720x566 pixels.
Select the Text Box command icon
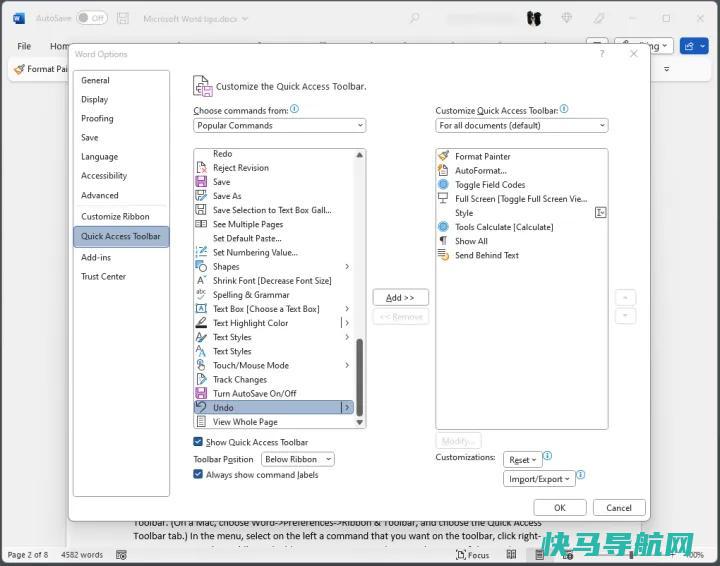[201, 308]
